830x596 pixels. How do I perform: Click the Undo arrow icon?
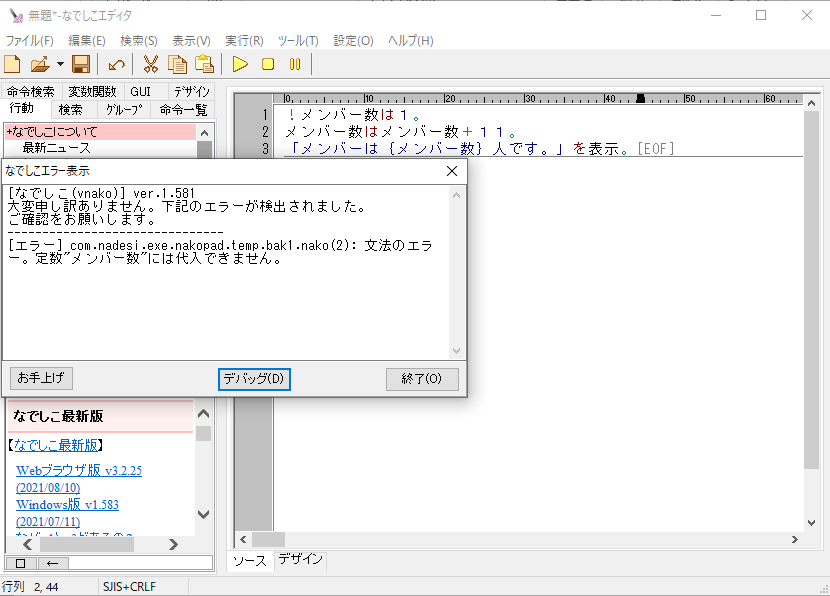click(117, 65)
